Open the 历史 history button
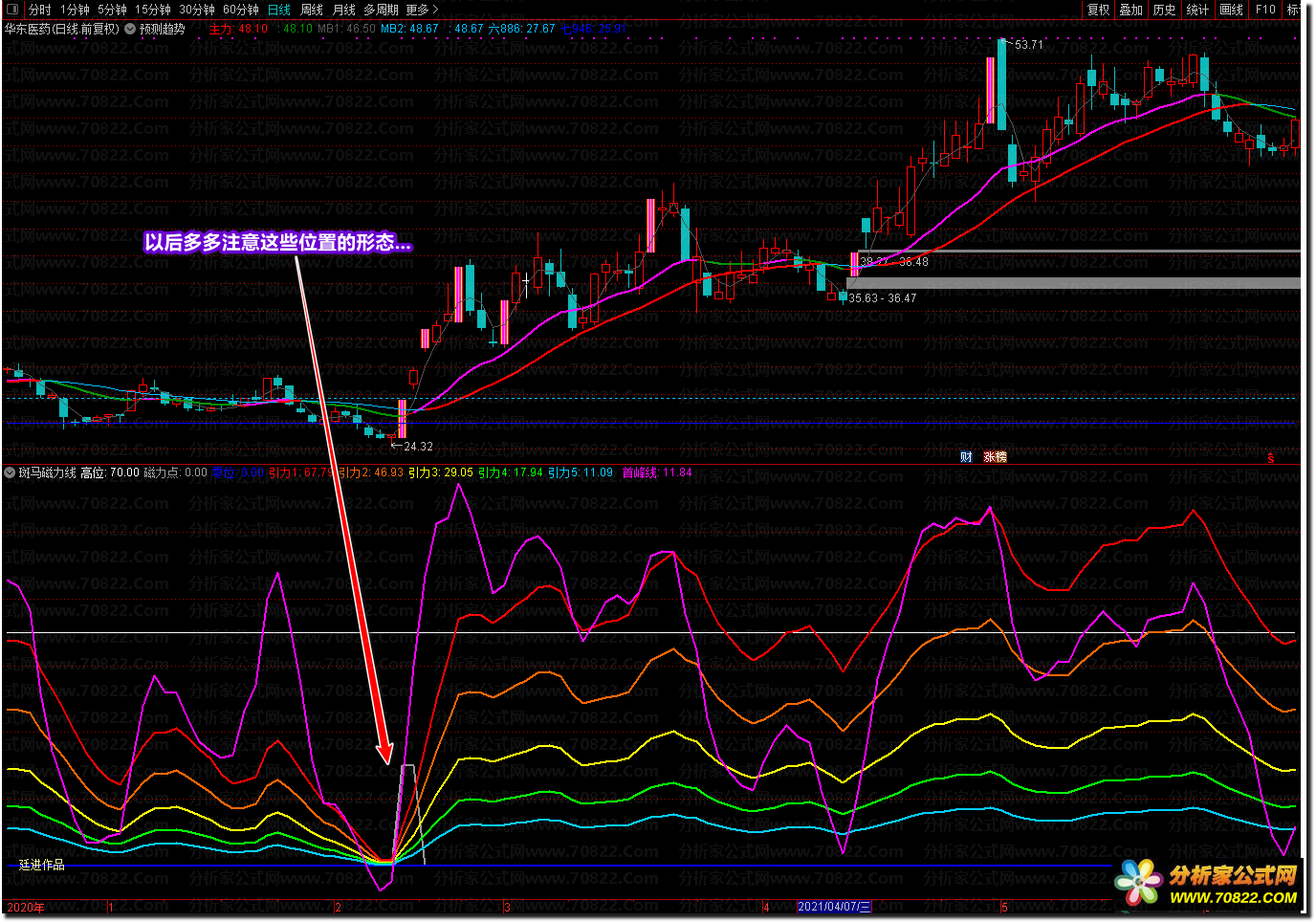 coord(1164,10)
